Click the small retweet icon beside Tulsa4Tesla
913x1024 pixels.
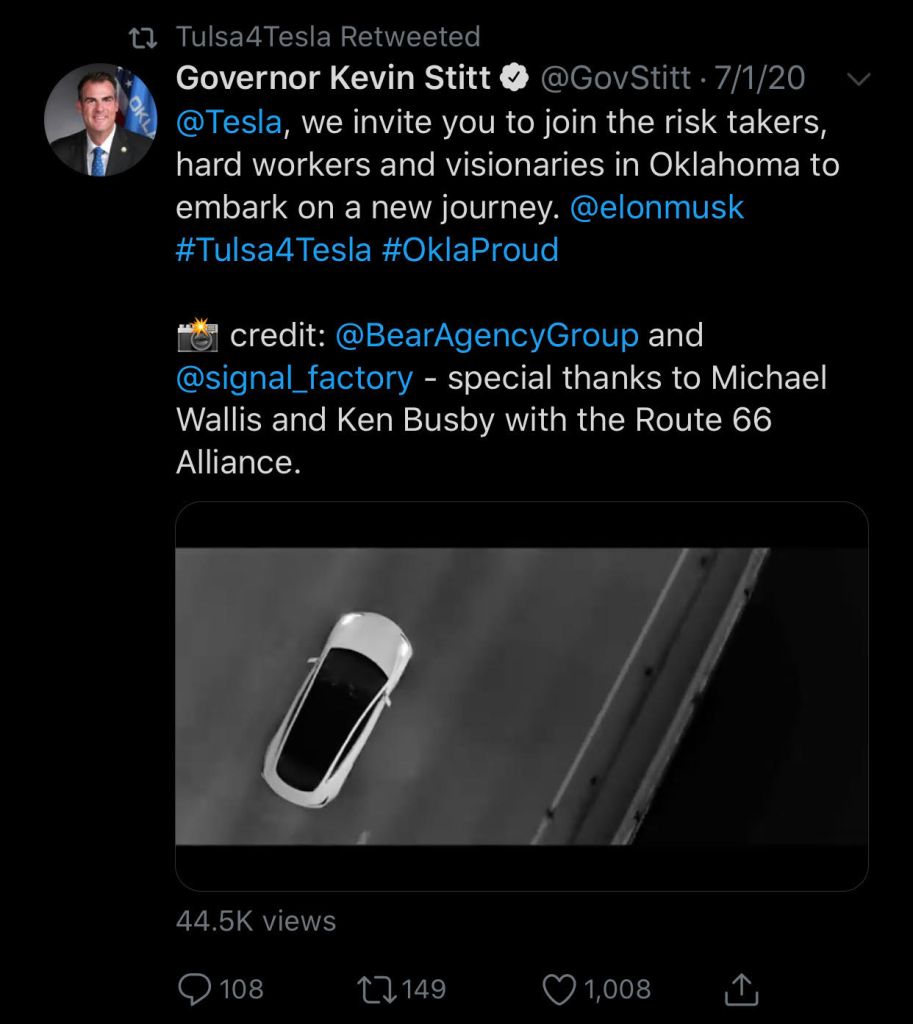(145, 38)
